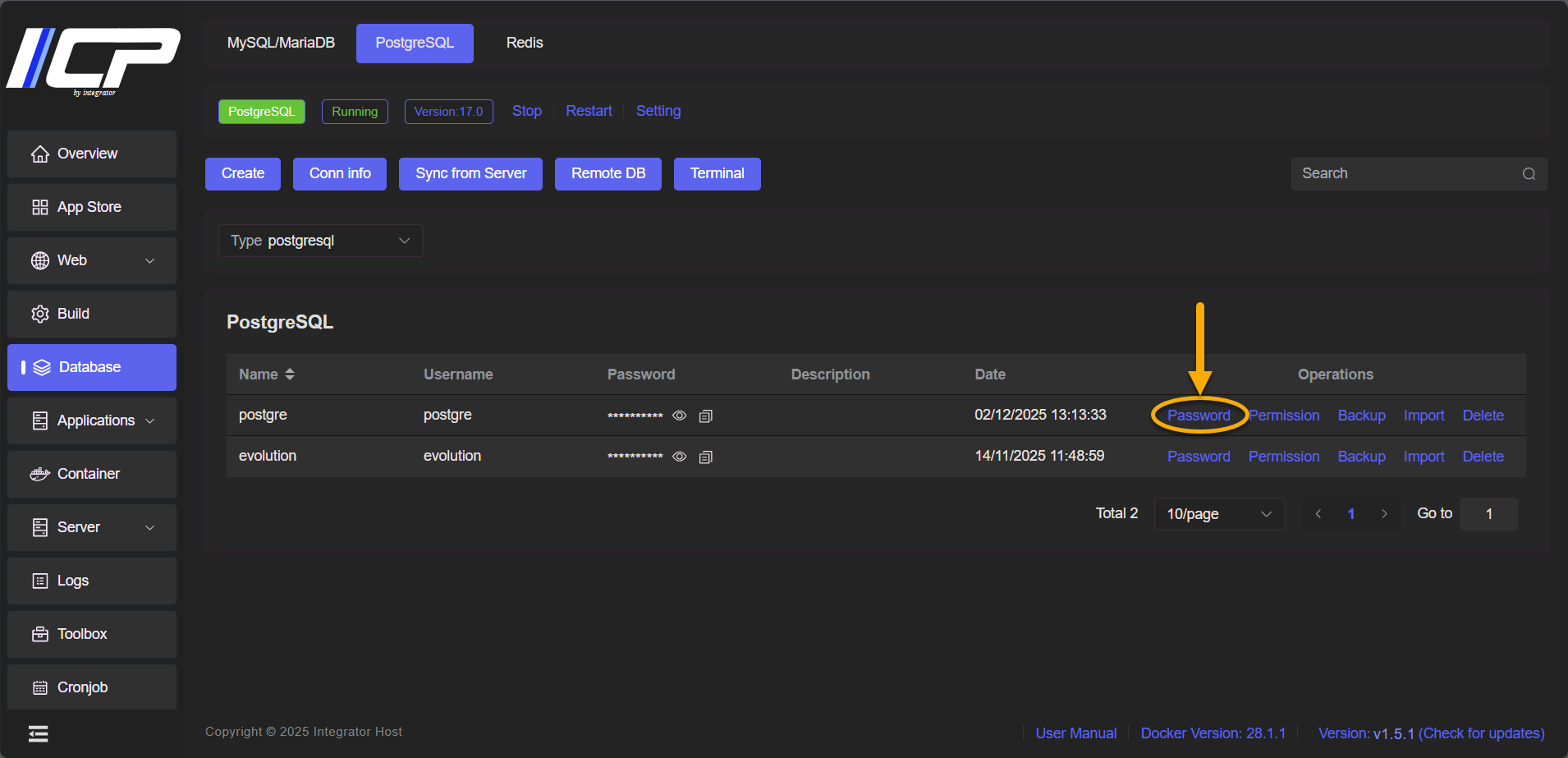
Task: Click the Build gear icon
Action: 39,314
